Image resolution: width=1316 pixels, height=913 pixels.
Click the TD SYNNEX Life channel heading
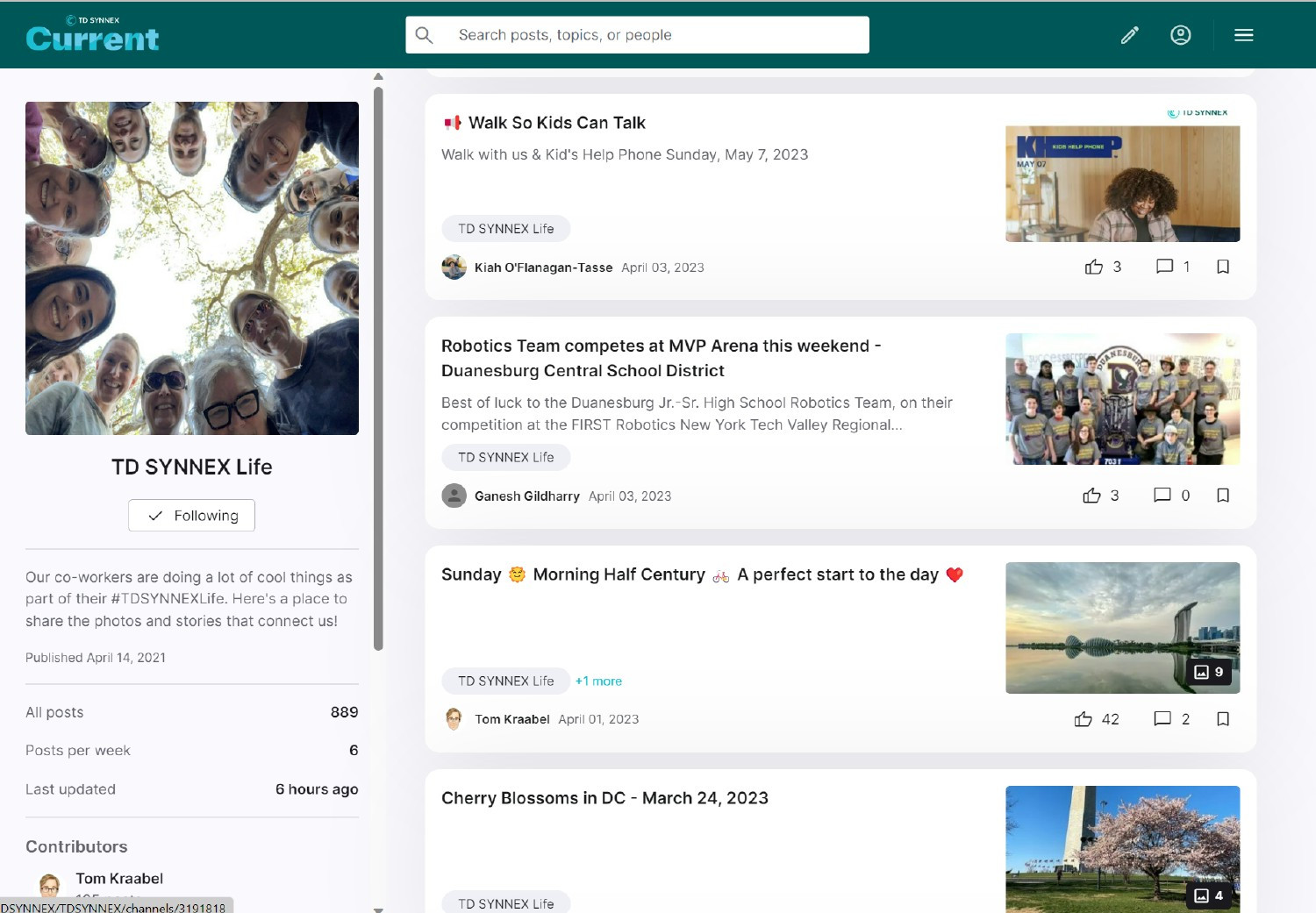click(x=192, y=467)
